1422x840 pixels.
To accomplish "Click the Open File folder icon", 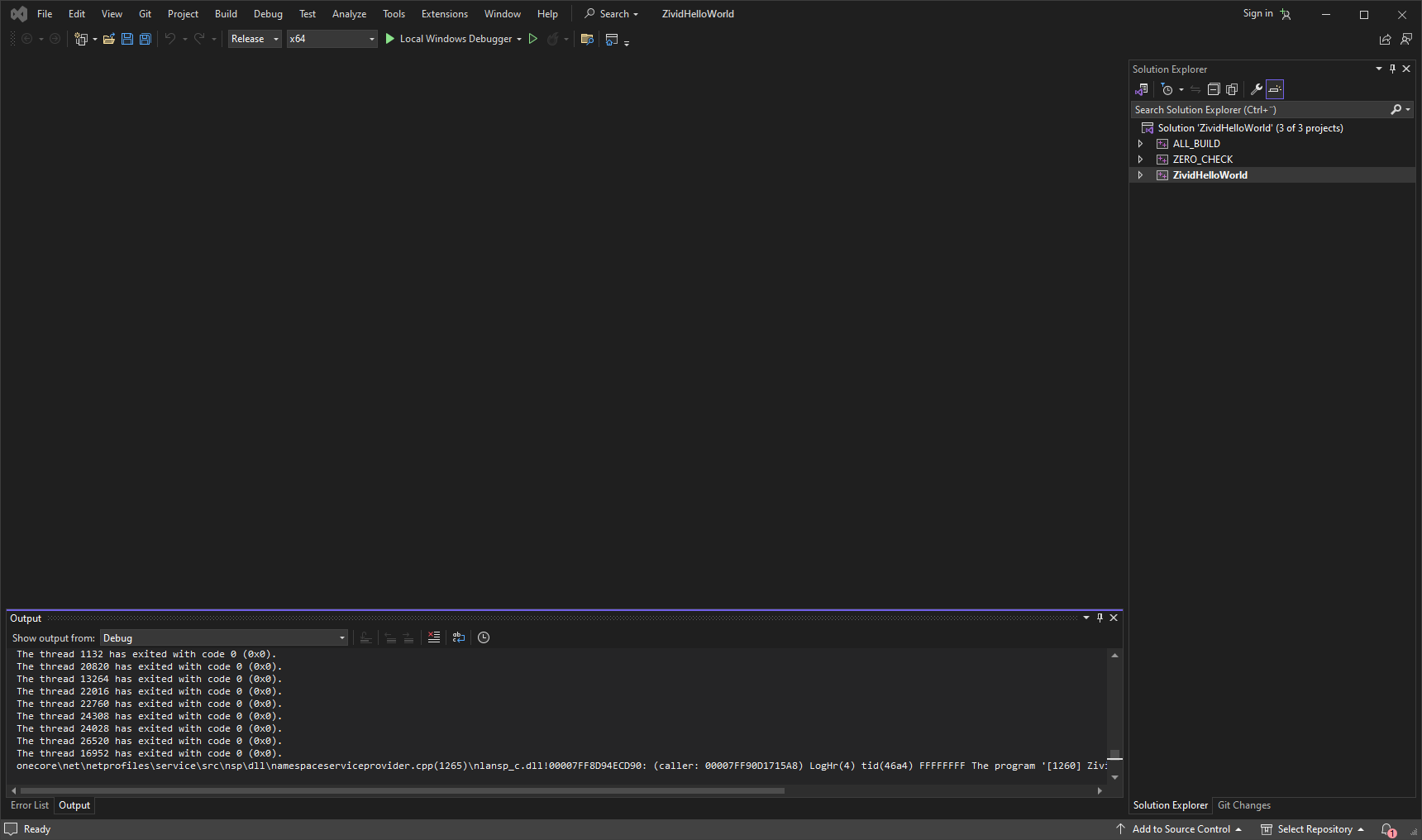I will [108, 39].
